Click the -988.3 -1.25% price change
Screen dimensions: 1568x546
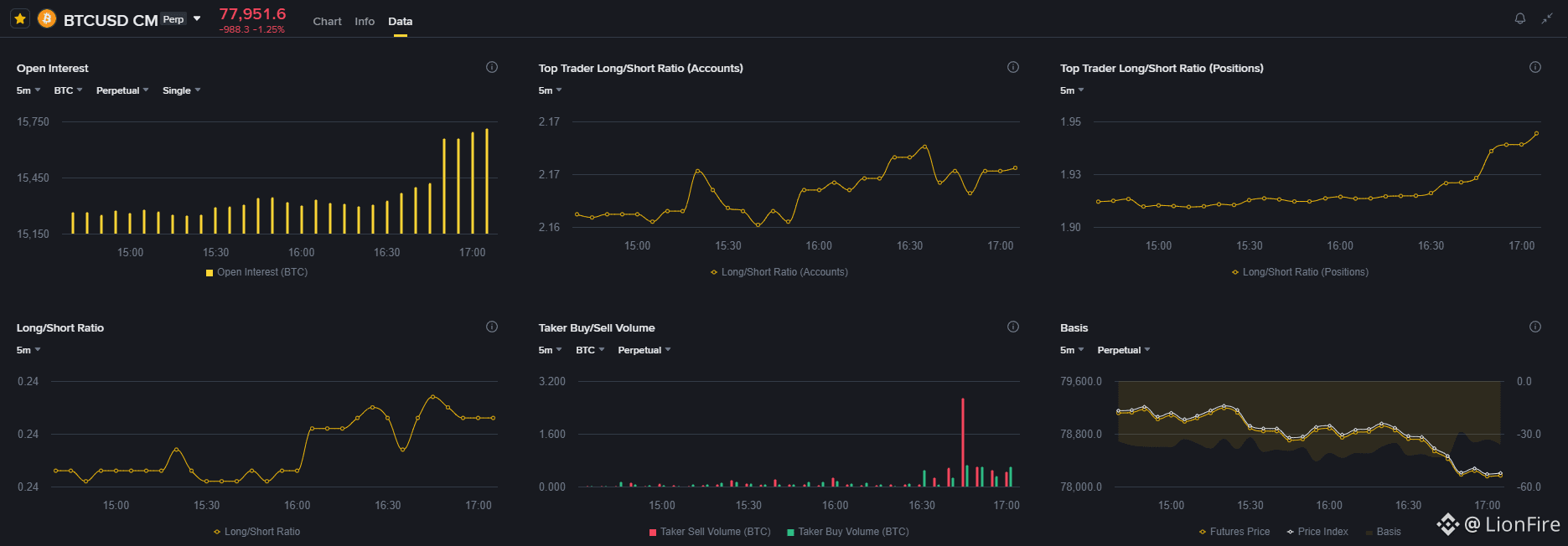pos(252,29)
